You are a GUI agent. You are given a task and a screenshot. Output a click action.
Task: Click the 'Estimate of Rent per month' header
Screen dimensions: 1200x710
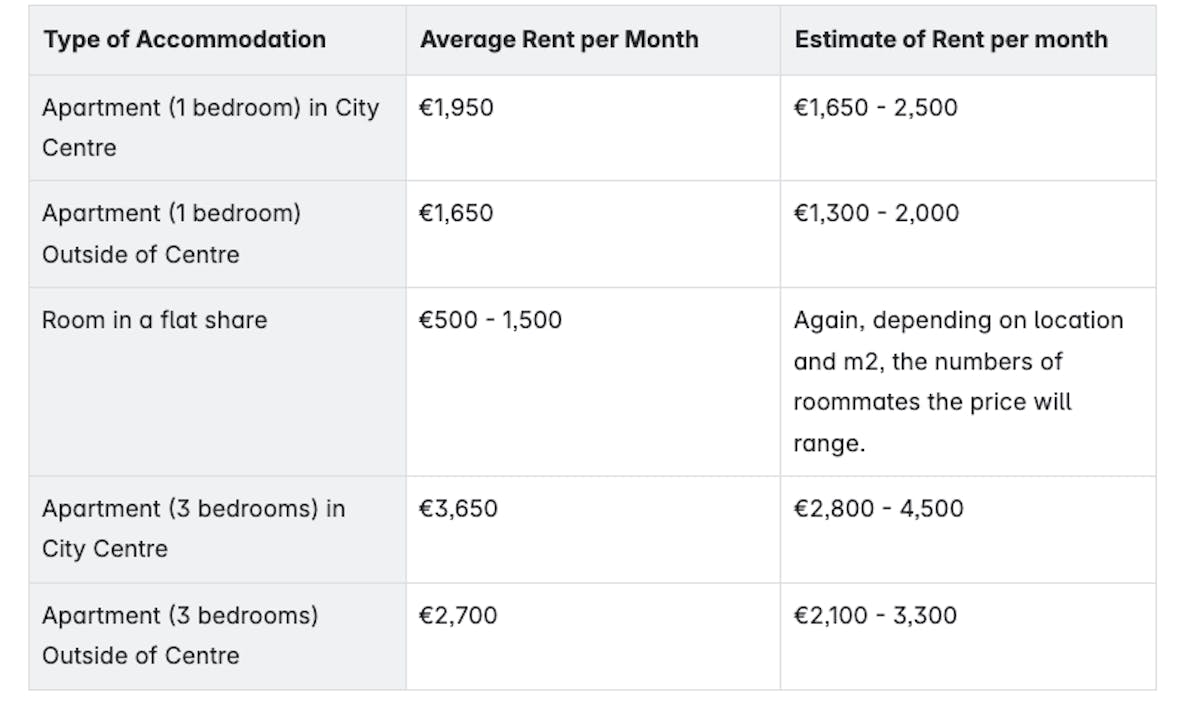951,40
